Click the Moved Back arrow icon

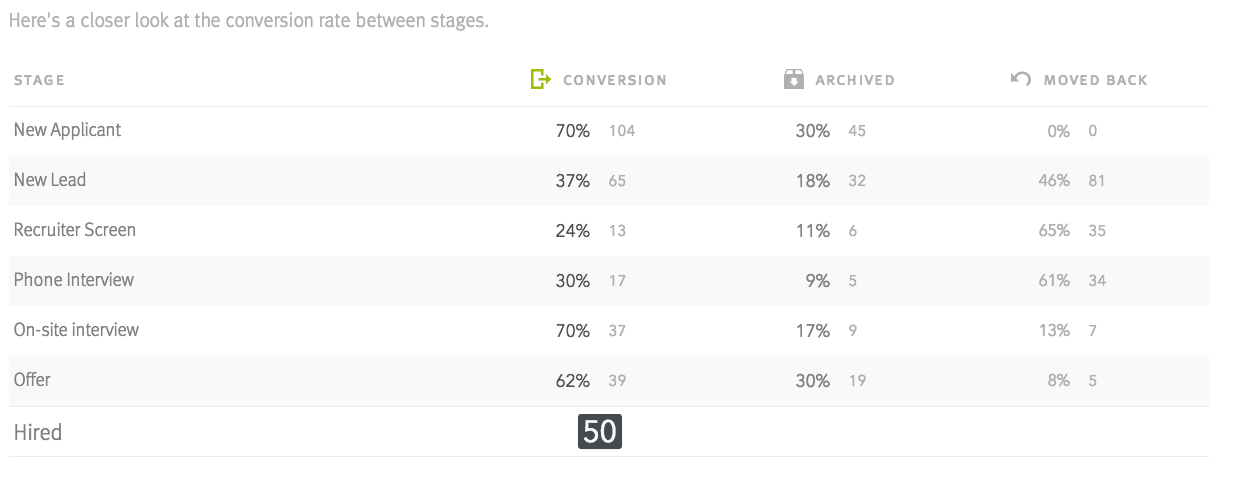point(1020,79)
